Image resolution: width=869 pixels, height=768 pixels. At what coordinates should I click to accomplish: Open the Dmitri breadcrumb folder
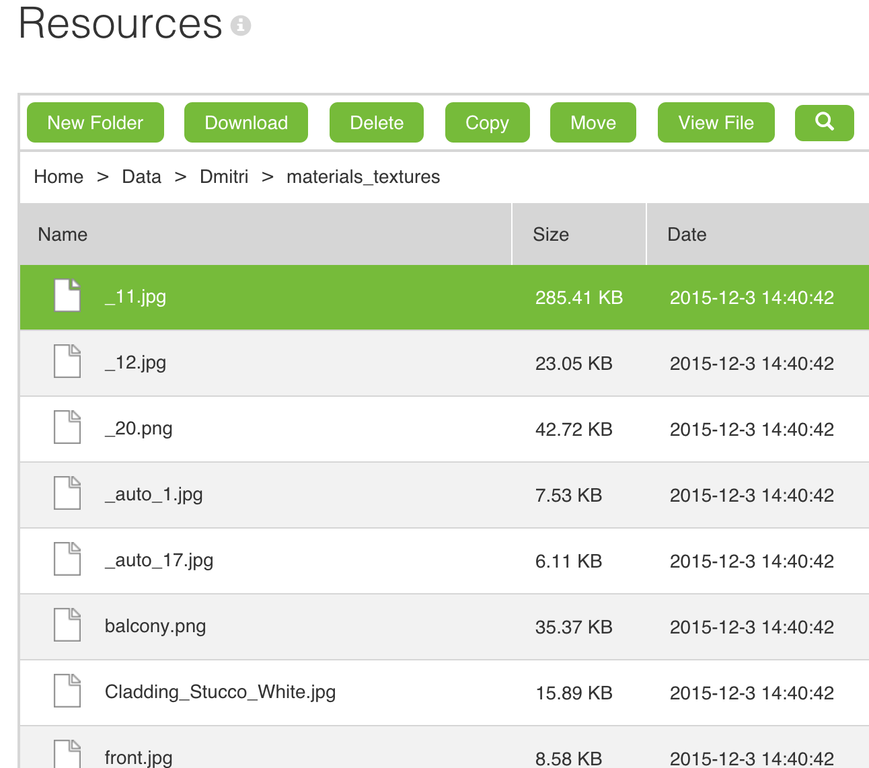click(x=224, y=177)
